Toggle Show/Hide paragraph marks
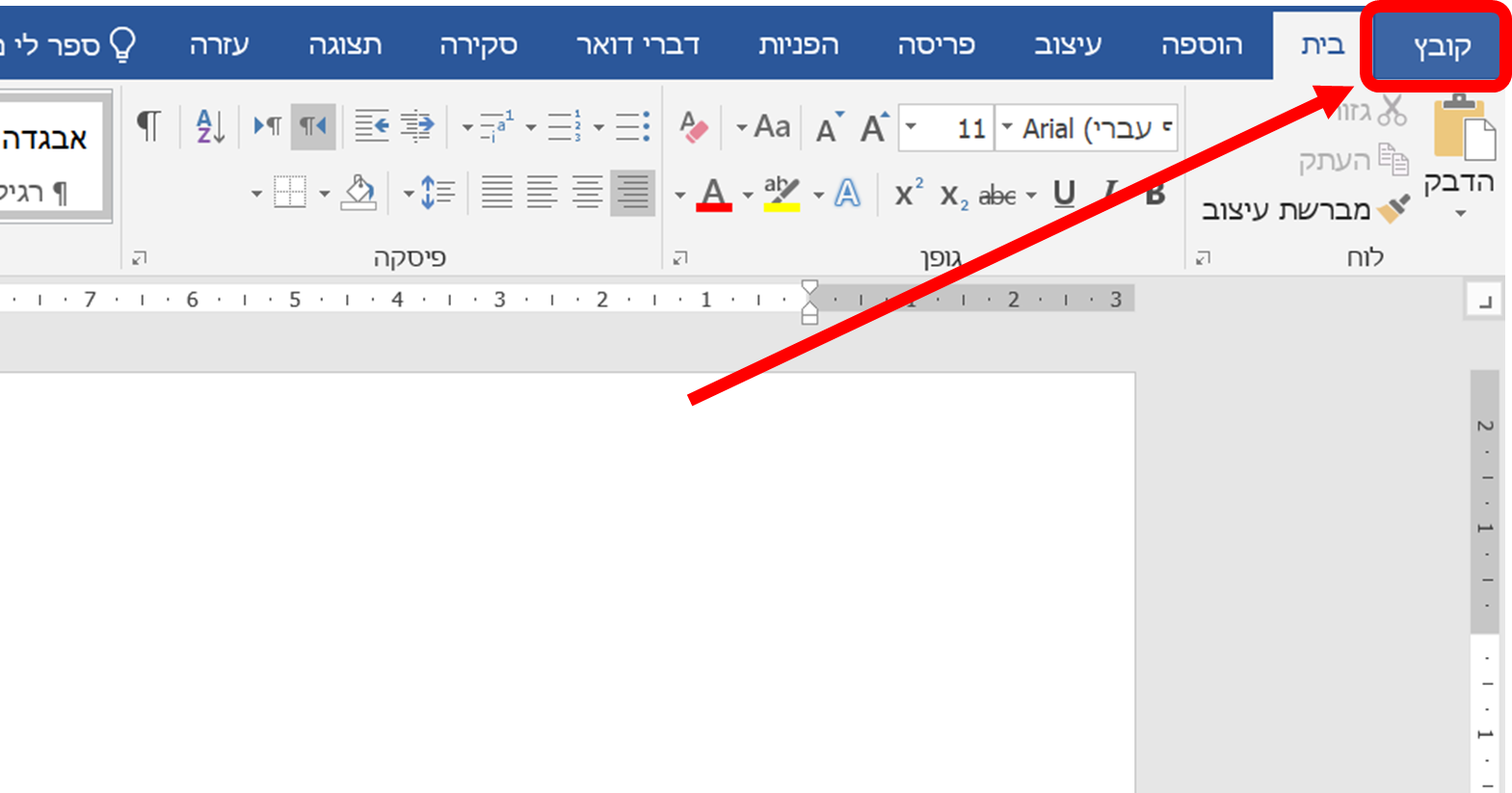 pyautogui.click(x=148, y=126)
